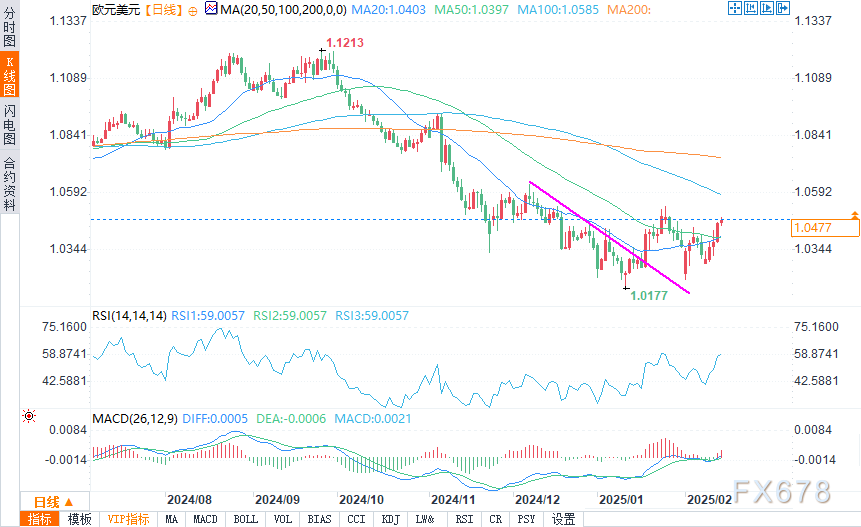
Task: Choose the CR indicator button
Action: [x=496, y=519]
